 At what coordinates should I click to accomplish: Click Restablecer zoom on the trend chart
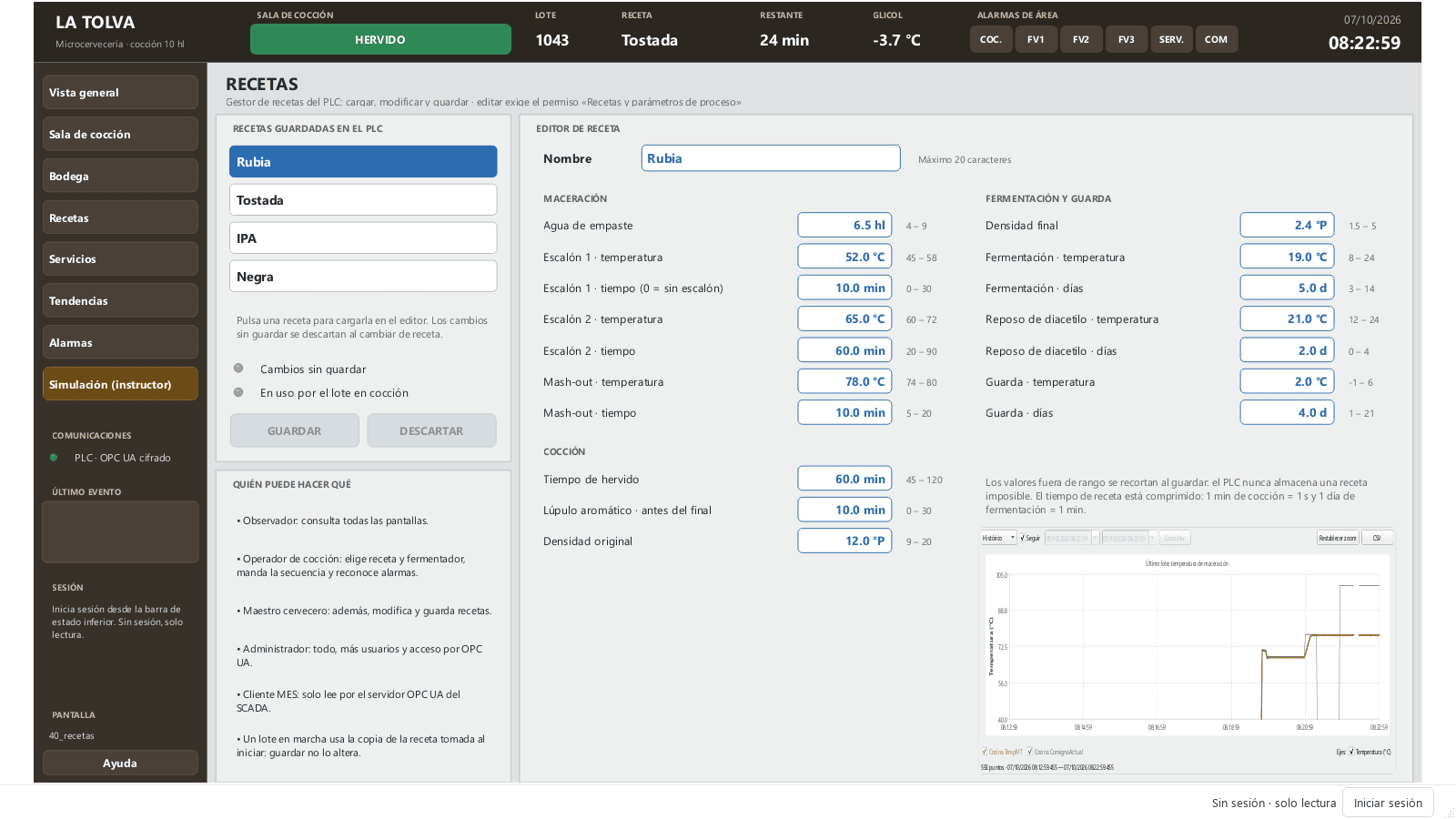pyautogui.click(x=1338, y=538)
